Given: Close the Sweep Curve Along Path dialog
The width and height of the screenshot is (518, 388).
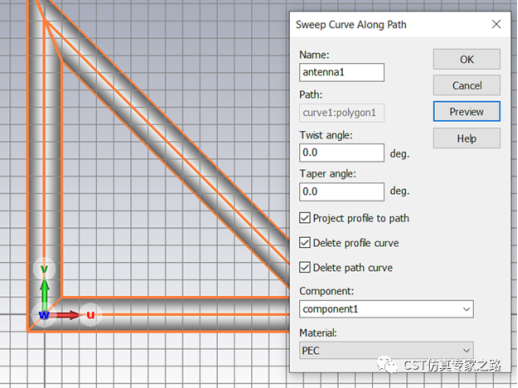Looking at the screenshot, I should coord(496,24).
